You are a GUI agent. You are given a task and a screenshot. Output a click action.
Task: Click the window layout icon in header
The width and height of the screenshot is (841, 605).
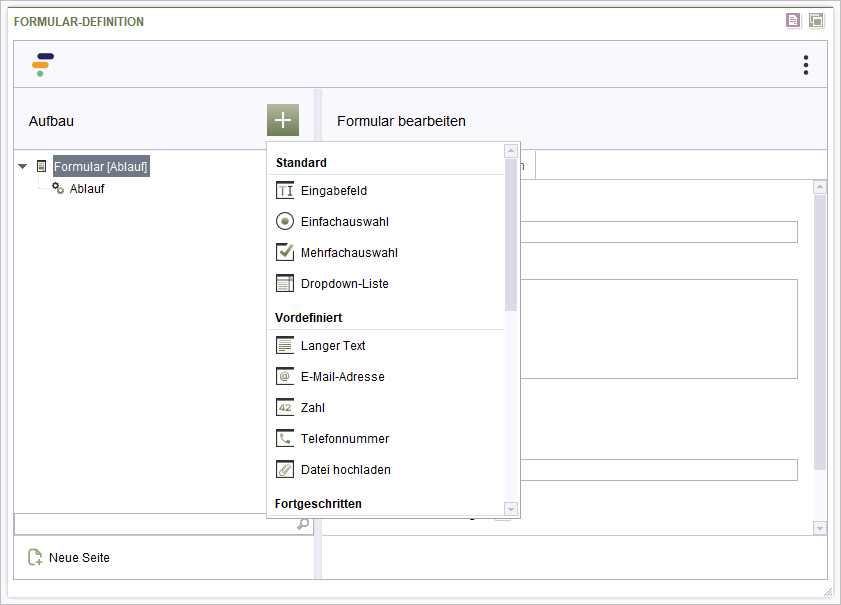click(x=816, y=20)
